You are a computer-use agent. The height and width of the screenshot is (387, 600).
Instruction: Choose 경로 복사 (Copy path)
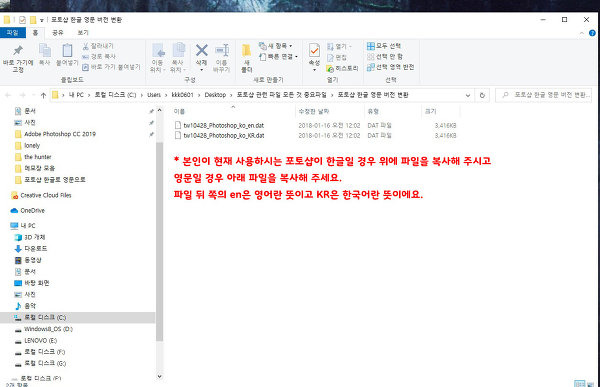(99, 56)
